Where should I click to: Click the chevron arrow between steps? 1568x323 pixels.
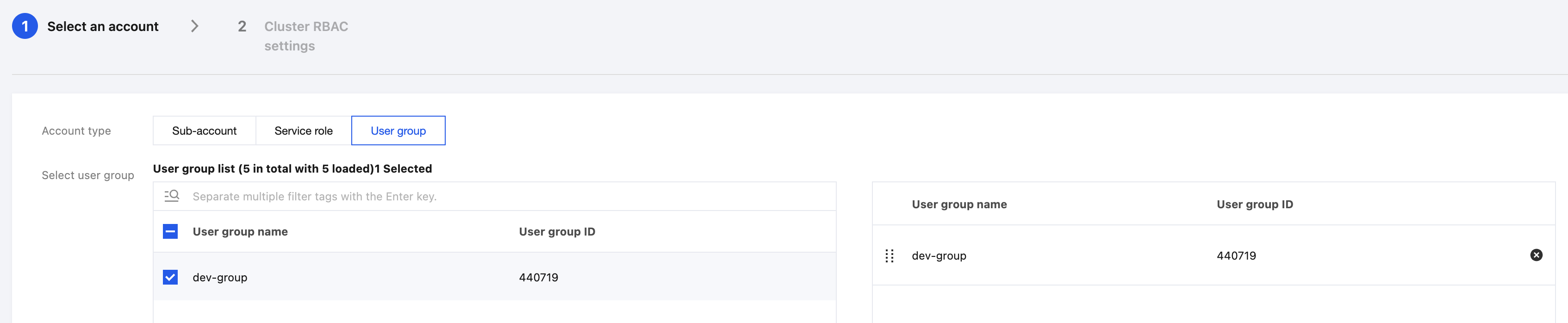pos(195,26)
